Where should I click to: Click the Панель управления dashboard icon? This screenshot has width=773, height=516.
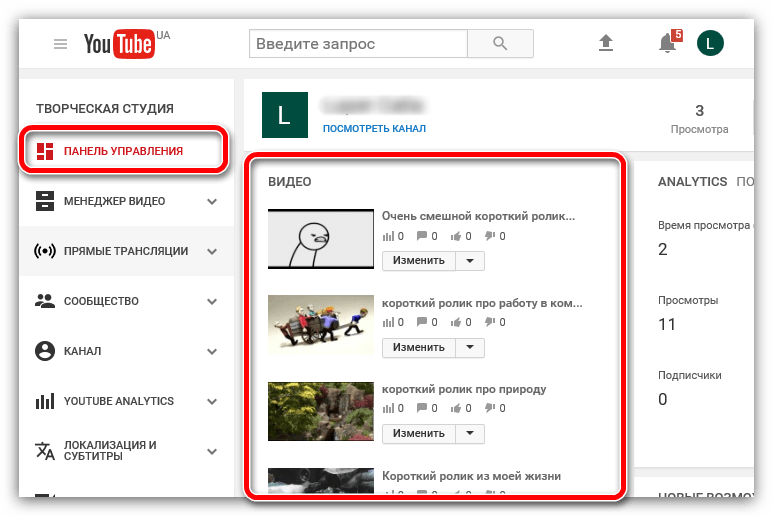(x=45, y=151)
